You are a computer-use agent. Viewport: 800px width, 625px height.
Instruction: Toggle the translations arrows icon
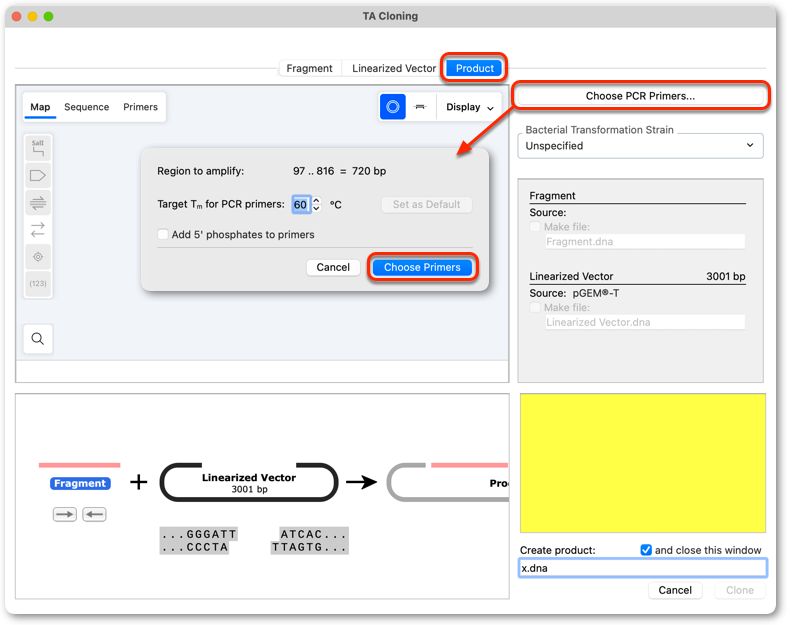click(x=38, y=230)
